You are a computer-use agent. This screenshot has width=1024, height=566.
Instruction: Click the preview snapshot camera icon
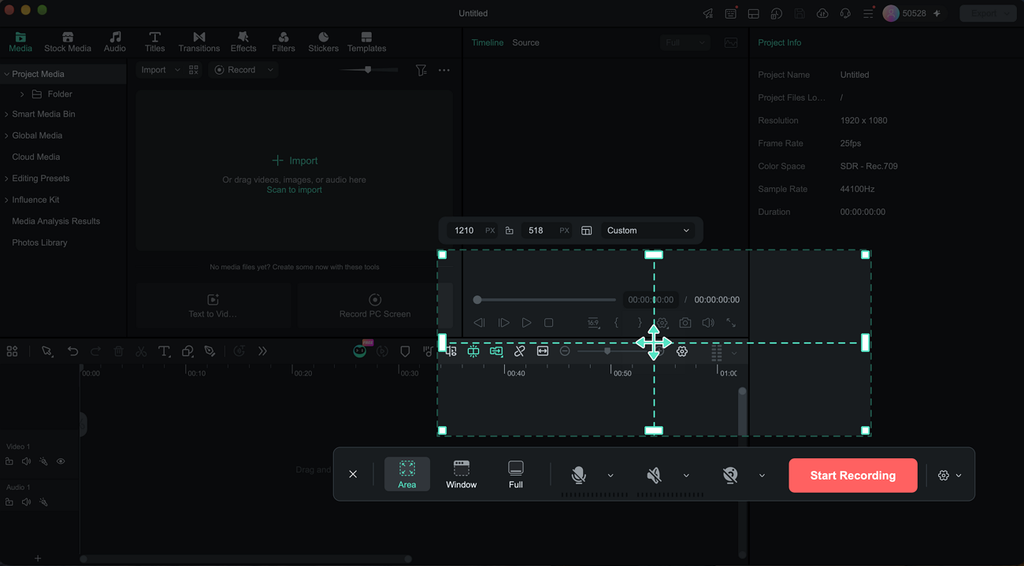[x=685, y=322]
